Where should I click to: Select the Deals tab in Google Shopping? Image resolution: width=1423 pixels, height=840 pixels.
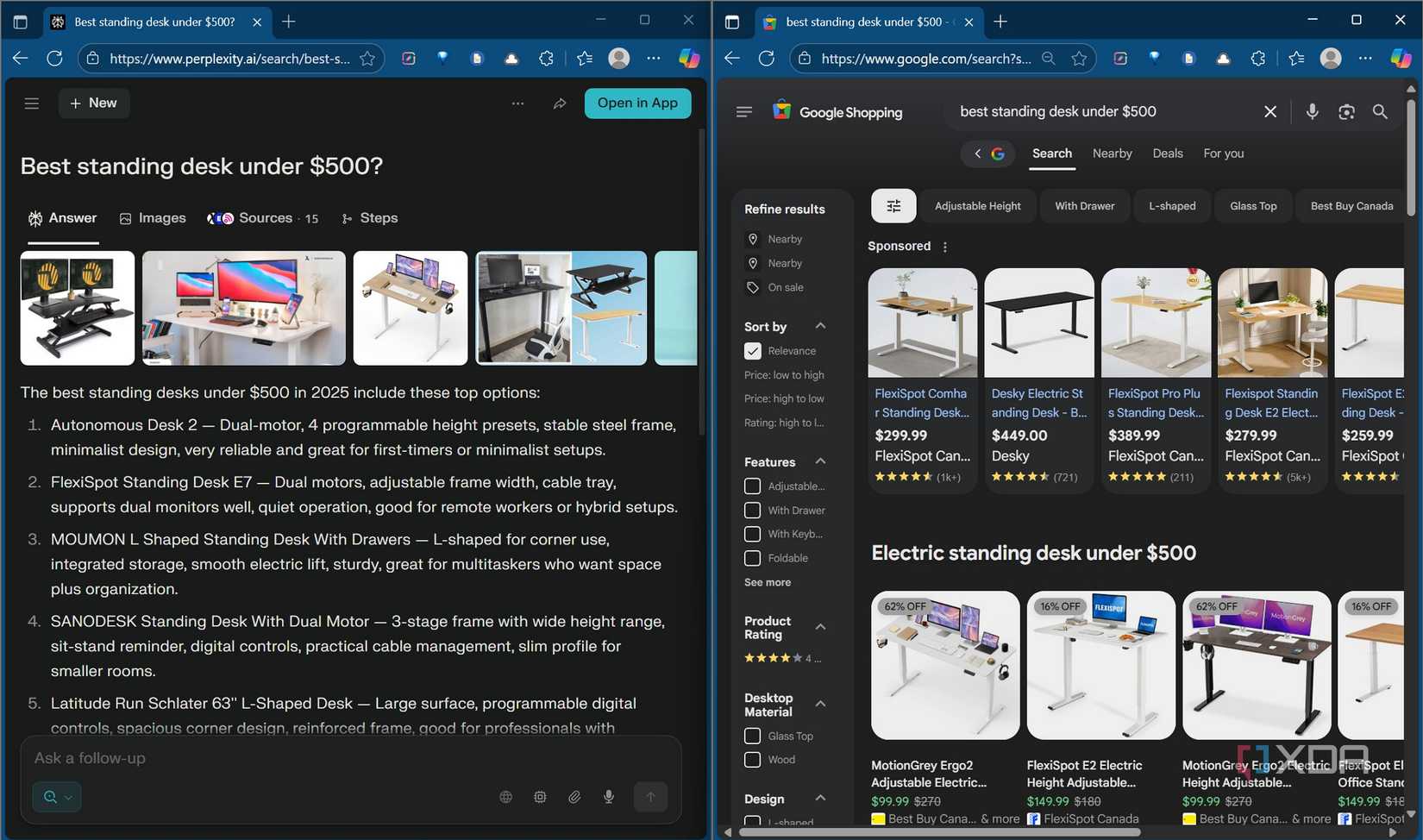point(1168,154)
